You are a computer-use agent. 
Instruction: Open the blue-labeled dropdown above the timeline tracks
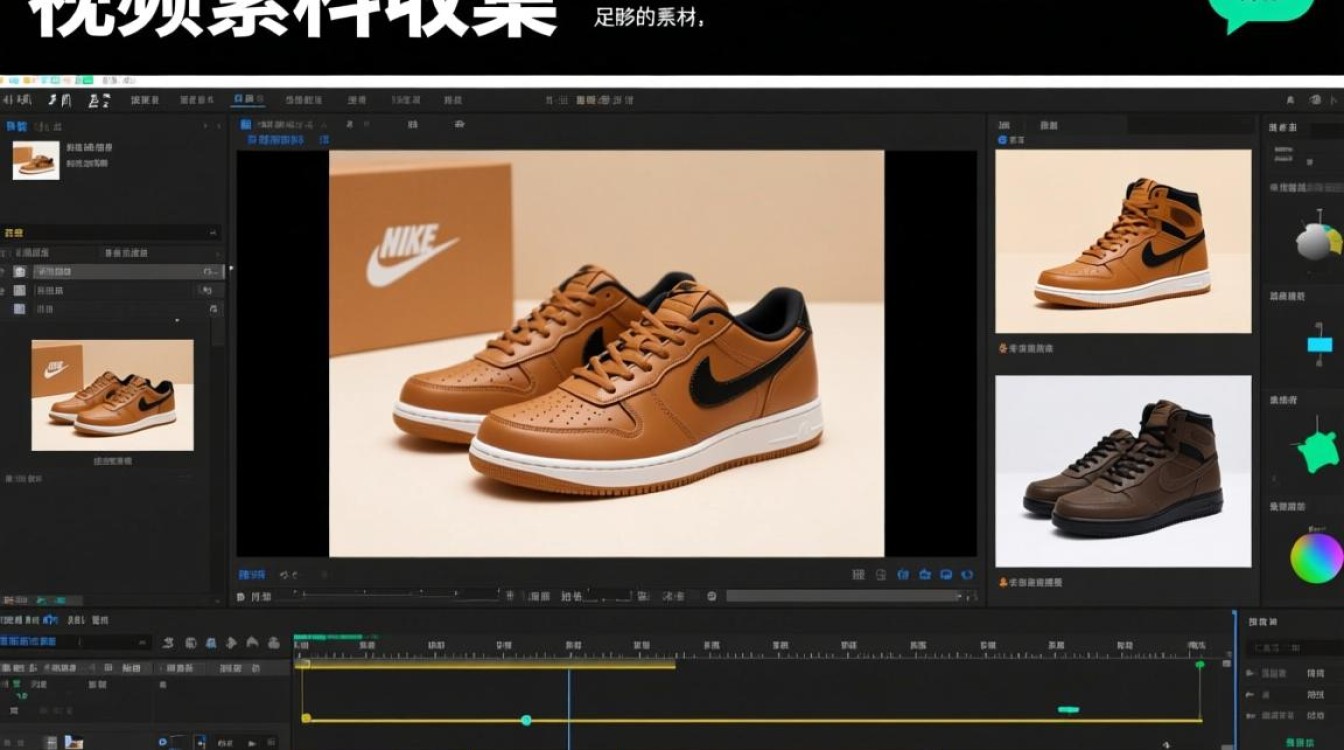(x=75, y=641)
